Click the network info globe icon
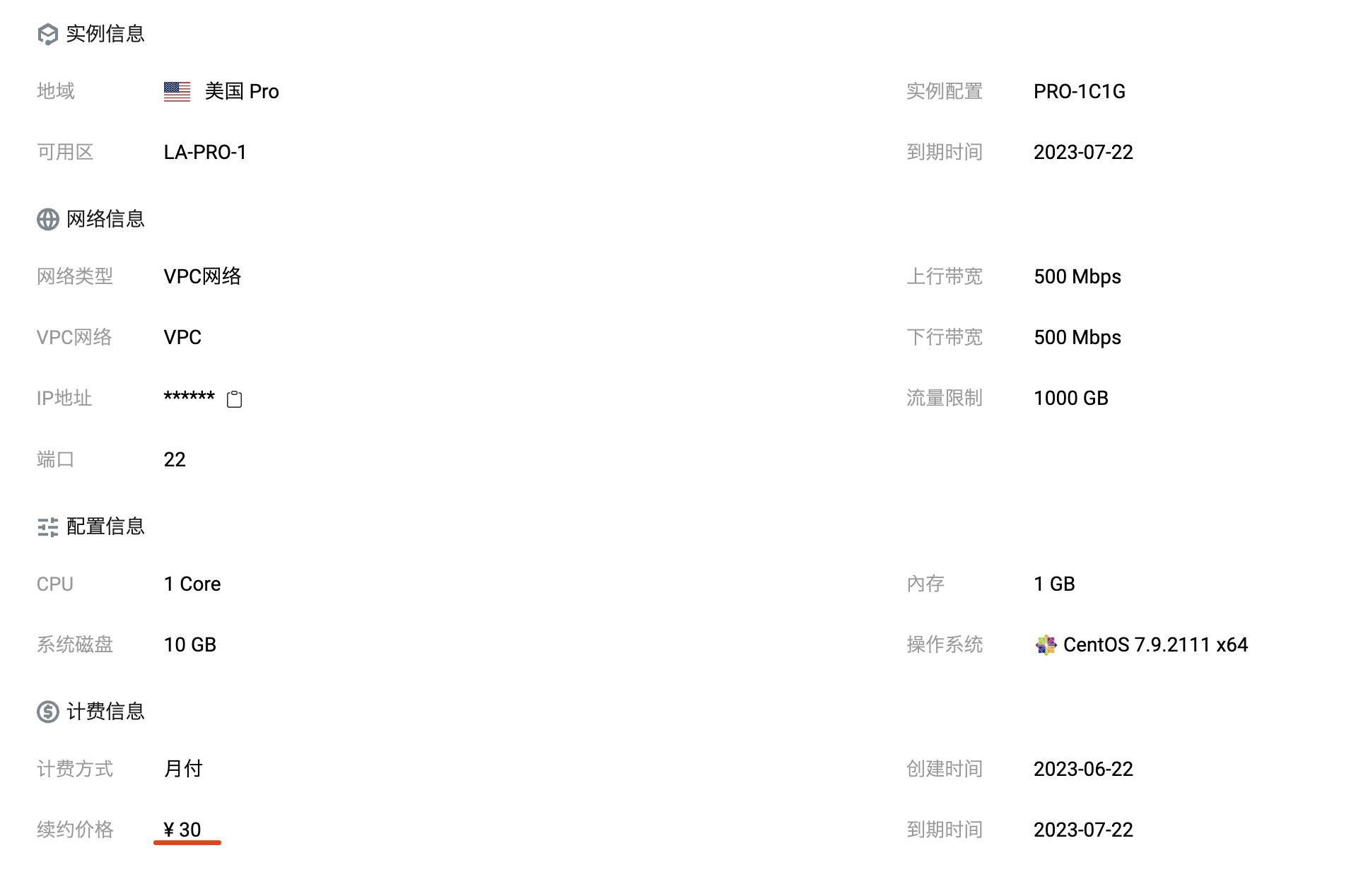Image resolution: width=1356 pixels, height=896 pixels. click(x=47, y=219)
